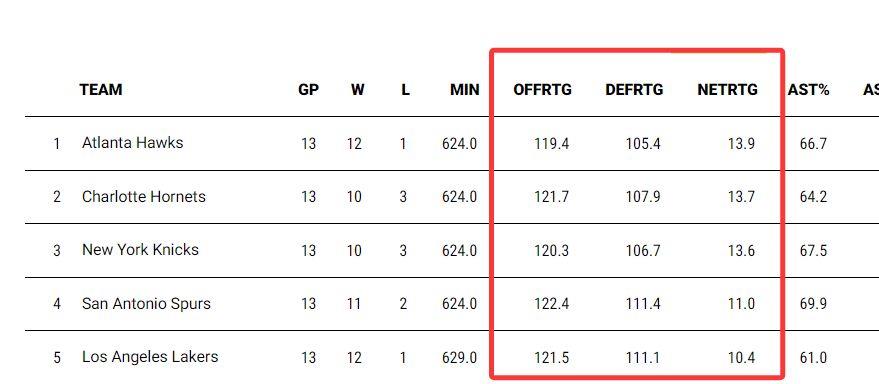Sort table by the TEAM column header
The image size is (879, 384).
(x=101, y=90)
